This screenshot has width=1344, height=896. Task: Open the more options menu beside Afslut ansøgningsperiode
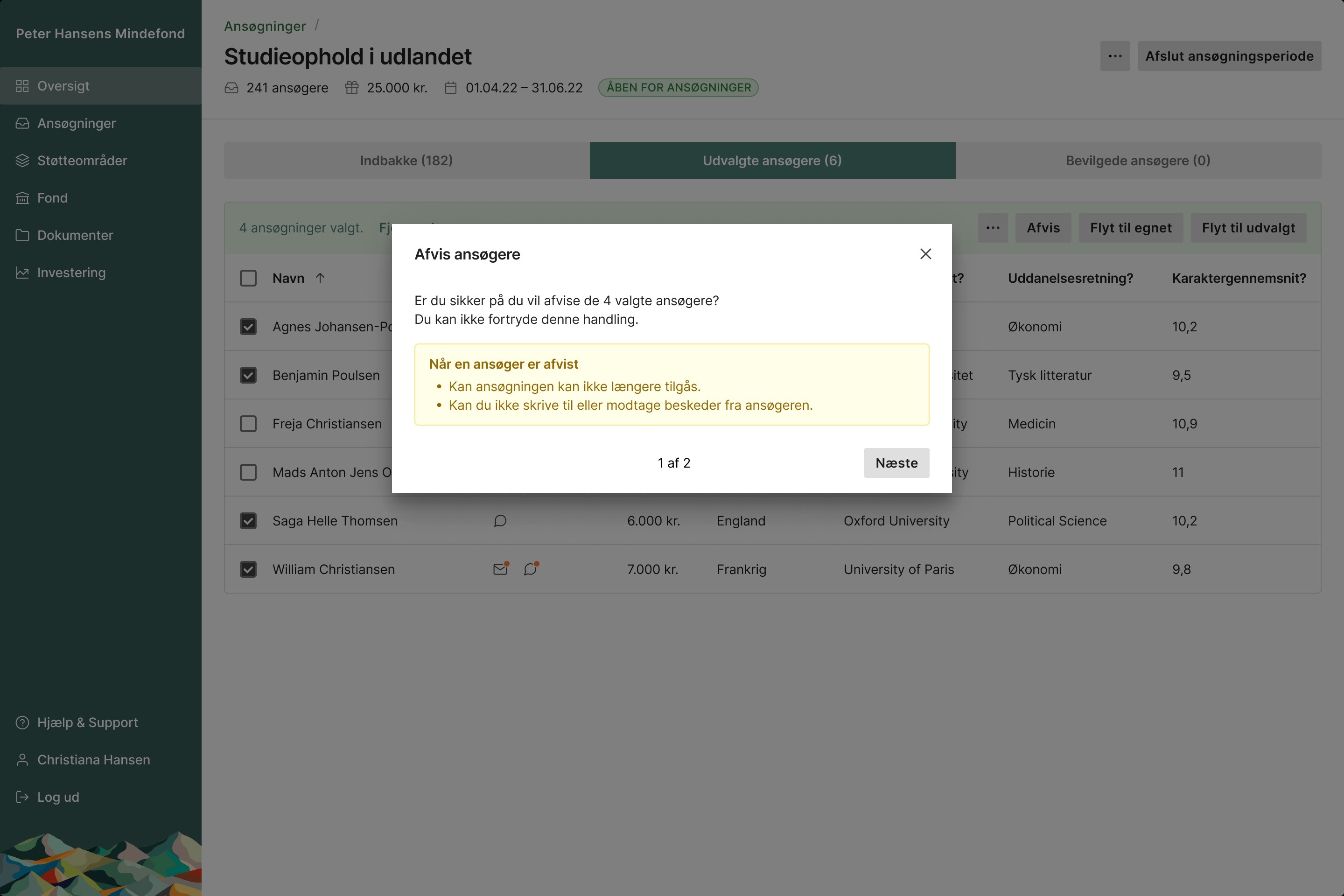[1115, 56]
